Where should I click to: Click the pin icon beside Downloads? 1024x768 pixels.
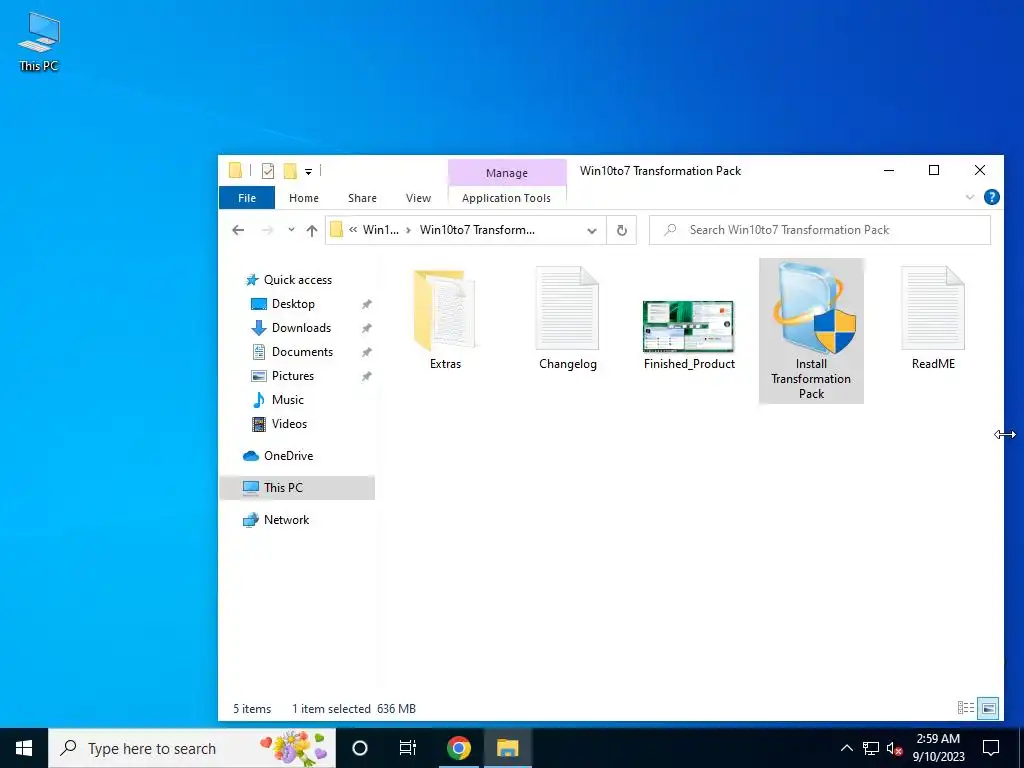[x=366, y=328]
